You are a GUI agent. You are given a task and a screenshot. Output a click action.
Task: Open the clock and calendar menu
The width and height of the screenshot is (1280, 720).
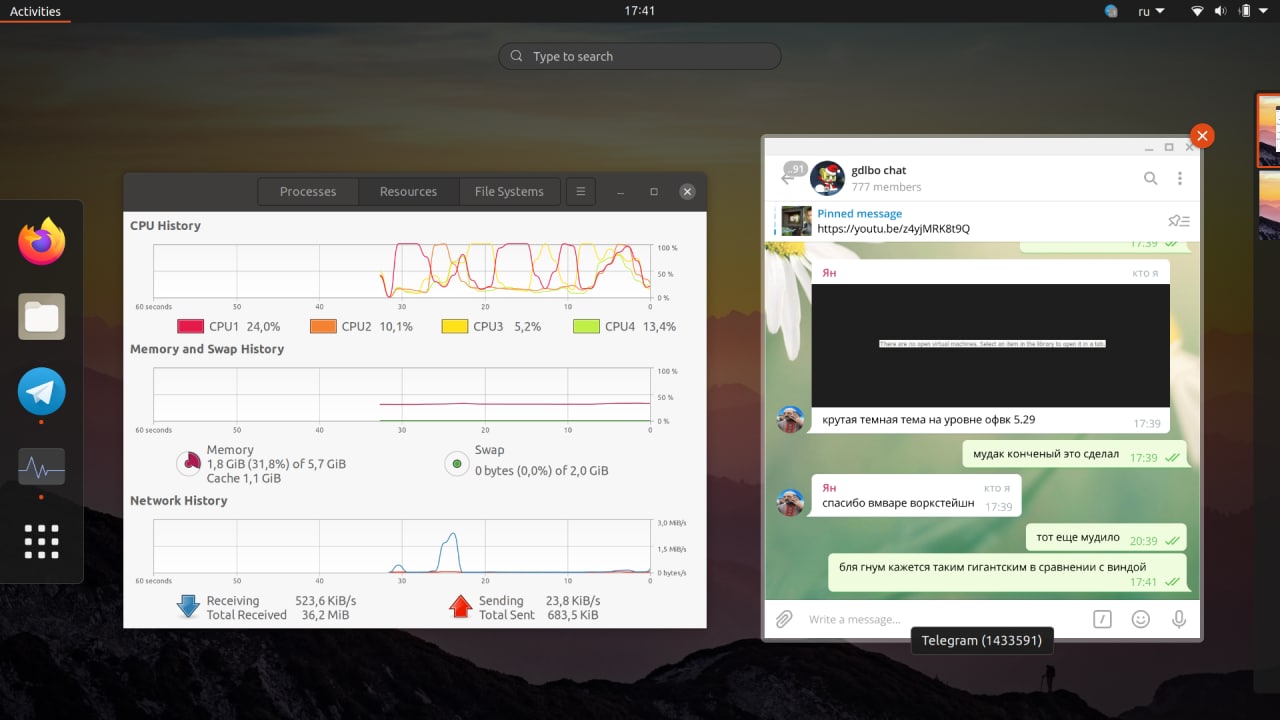click(639, 11)
